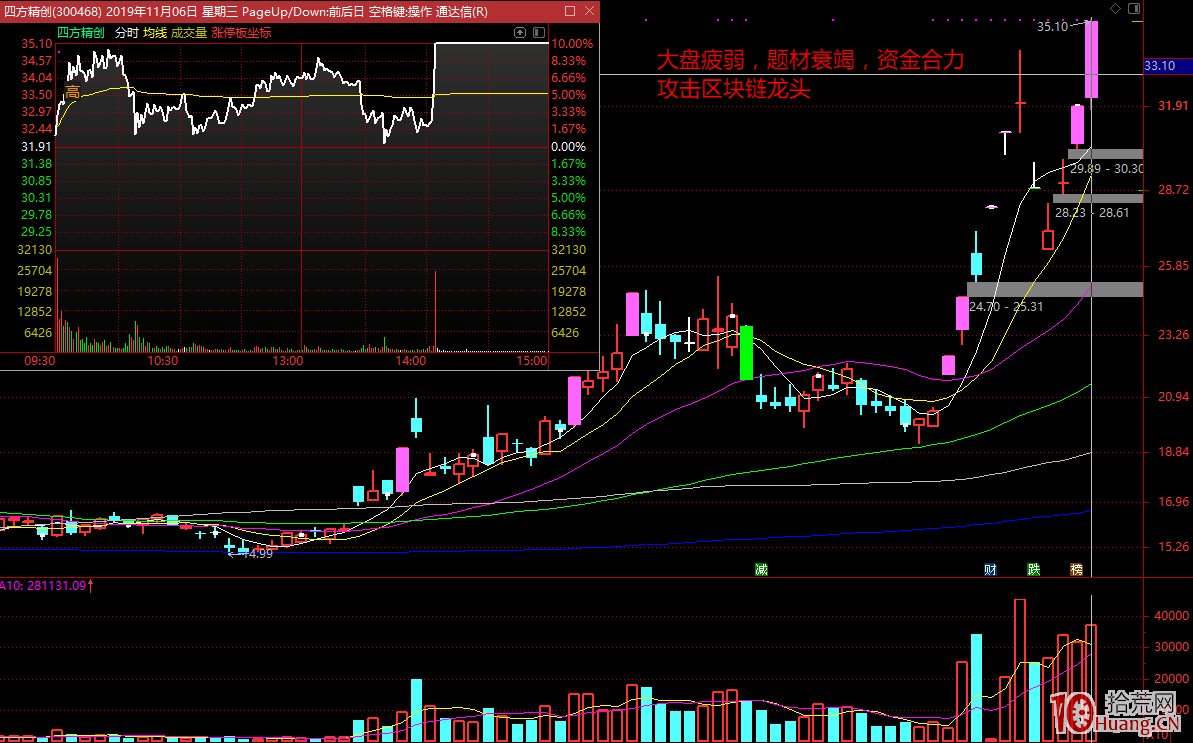Click the 31.91 previous close label in intraday panel

coord(36,147)
